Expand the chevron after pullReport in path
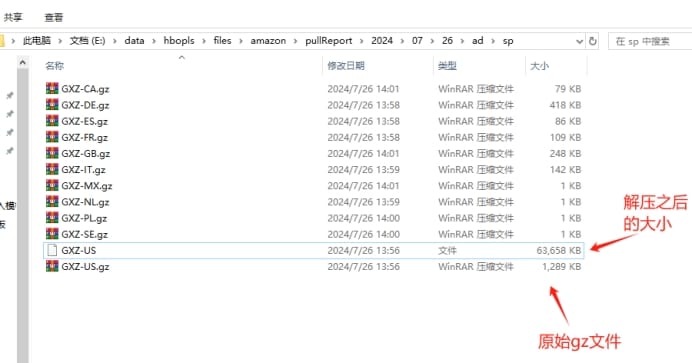The width and height of the screenshot is (692, 363). [361, 41]
